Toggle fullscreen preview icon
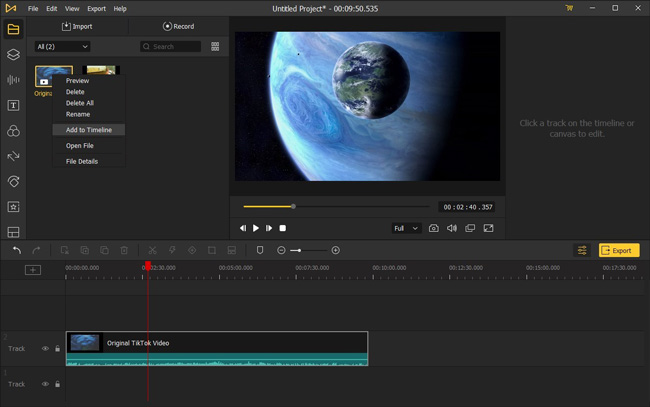The height and width of the screenshot is (407, 650). click(488, 228)
